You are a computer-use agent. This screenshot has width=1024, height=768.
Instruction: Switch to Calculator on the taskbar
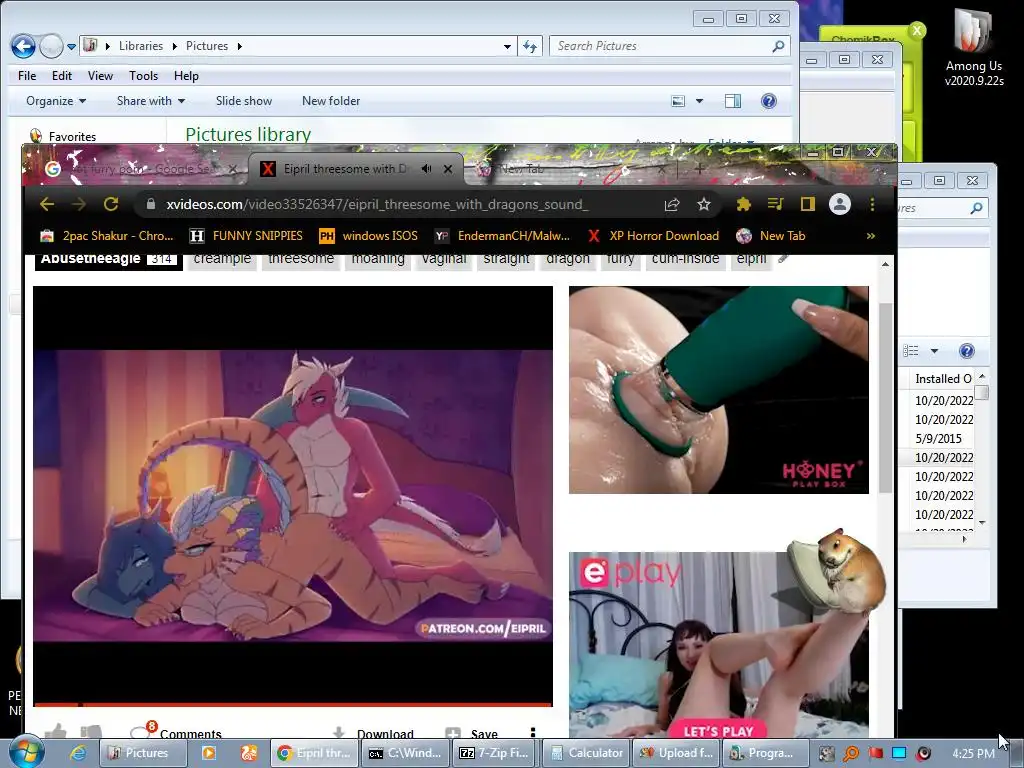586,753
